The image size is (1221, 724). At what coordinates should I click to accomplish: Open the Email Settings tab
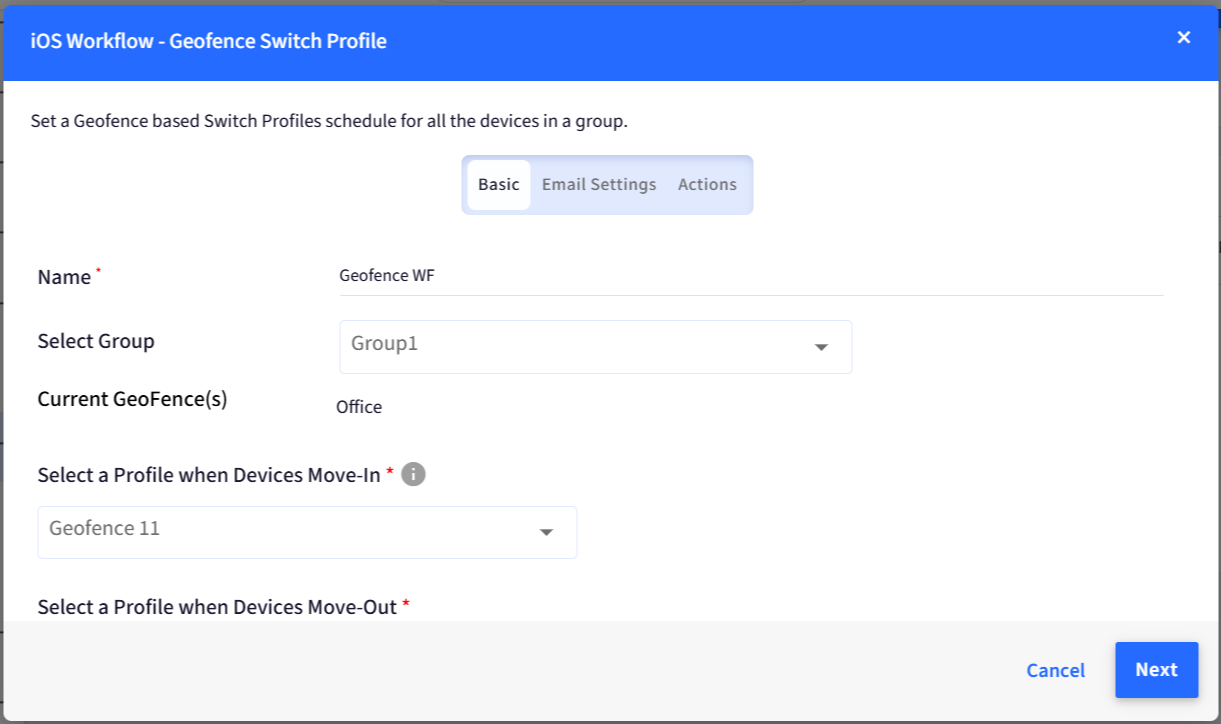(x=599, y=185)
